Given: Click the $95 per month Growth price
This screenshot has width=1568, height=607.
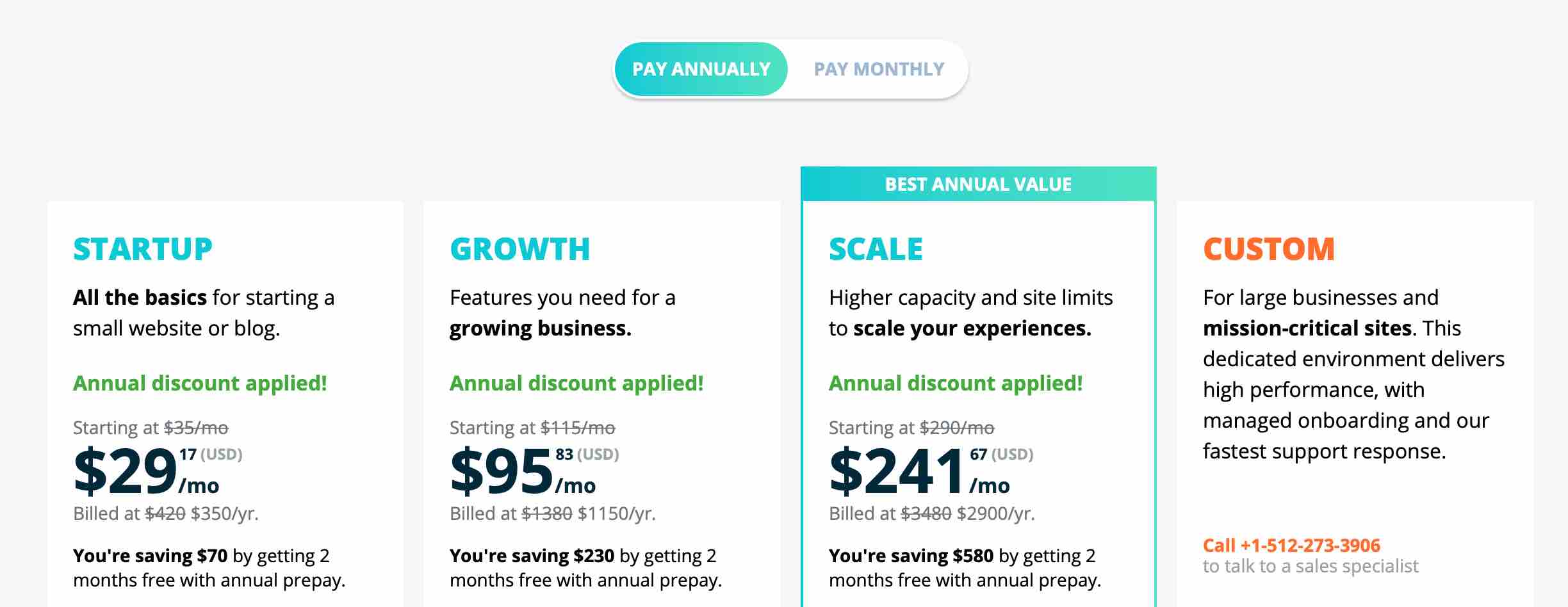Looking at the screenshot, I should tap(534, 472).
